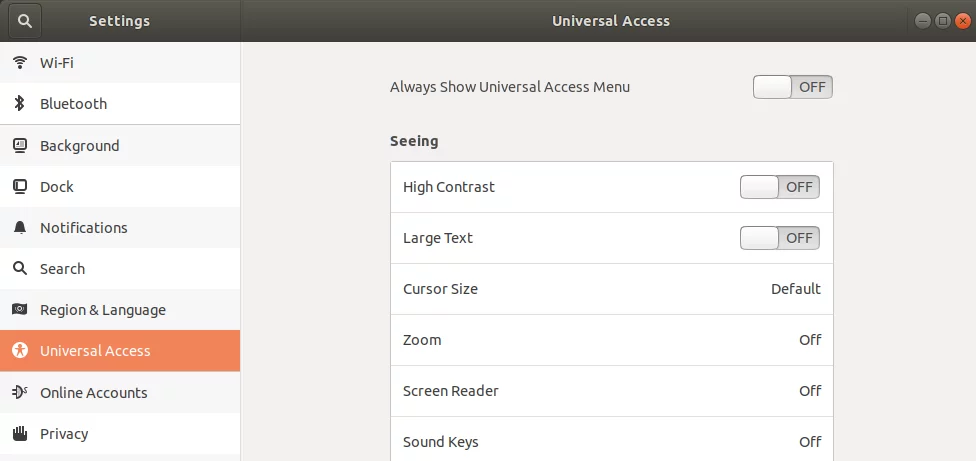Click the Bluetooth symbol icon
Screen dimensions: 976x461
point(20,103)
